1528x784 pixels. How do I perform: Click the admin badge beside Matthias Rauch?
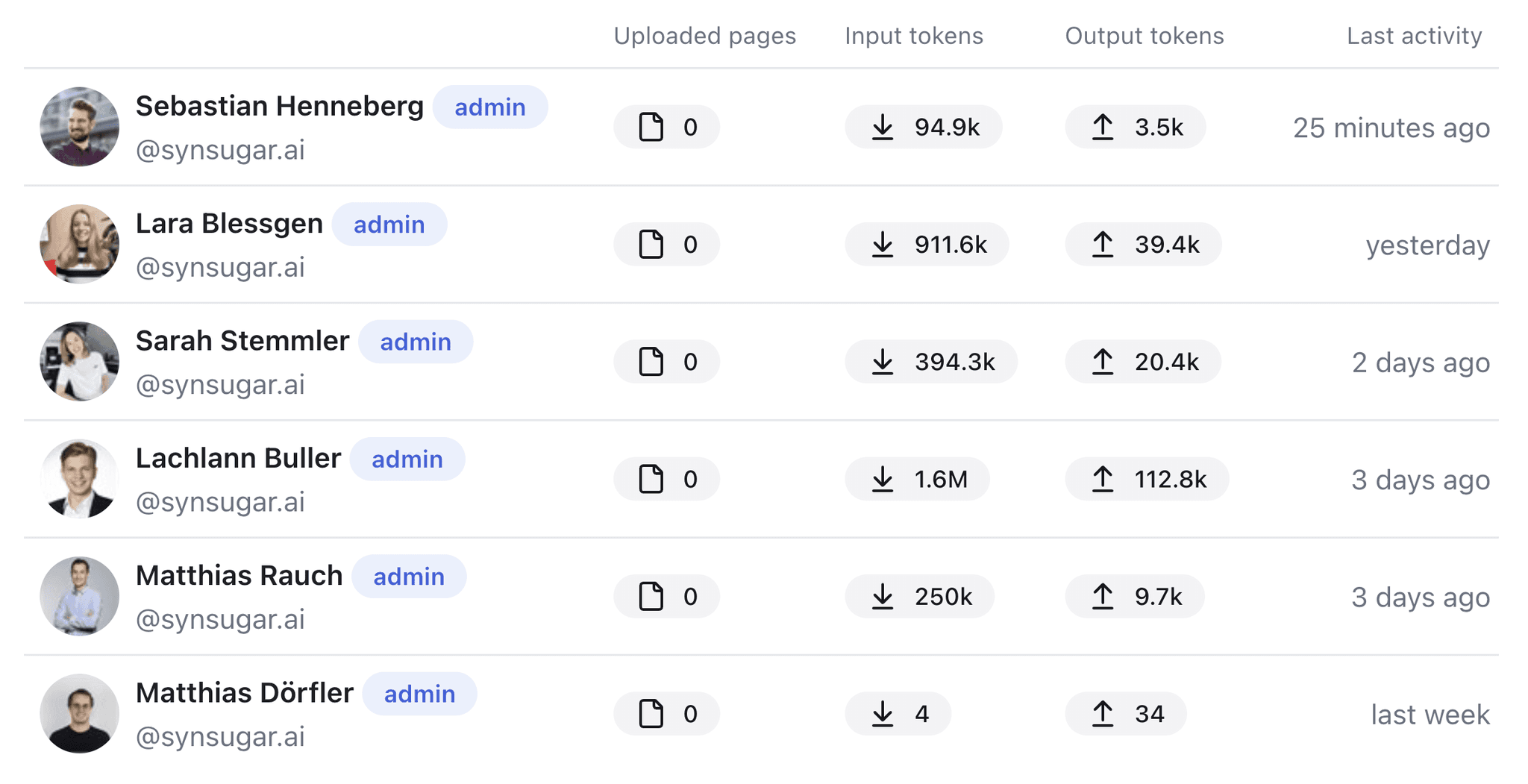click(x=409, y=577)
